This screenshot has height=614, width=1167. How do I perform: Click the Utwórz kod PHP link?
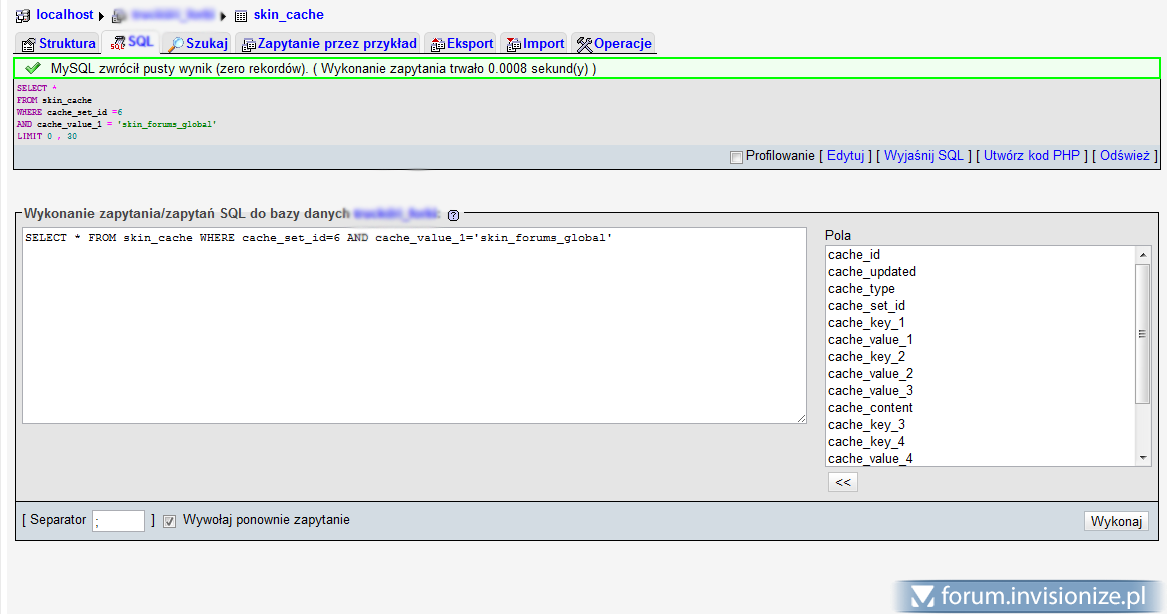click(x=1032, y=156)
